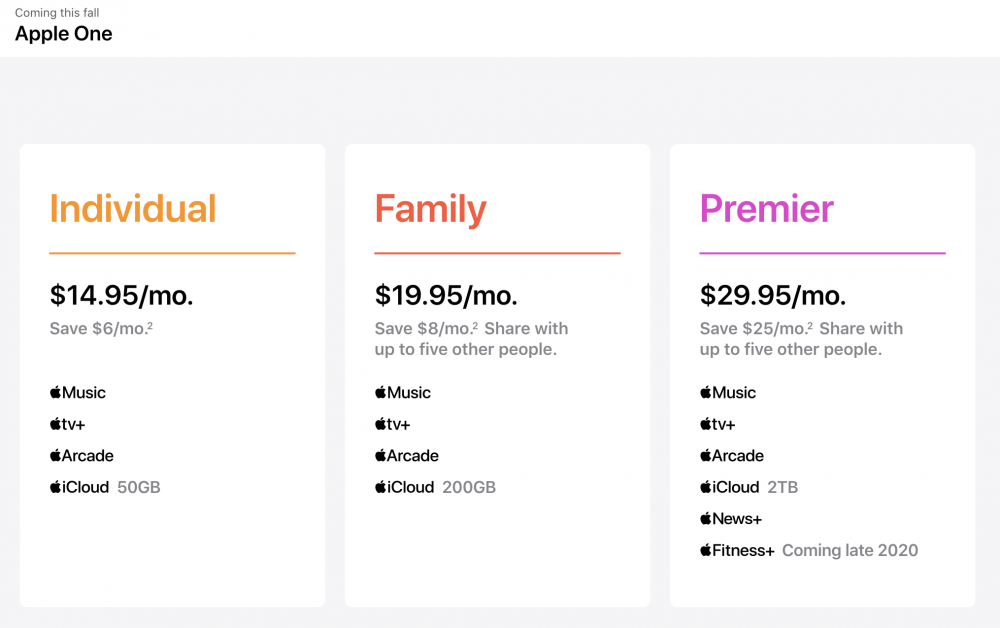This screenshot has width=1000, height=628.
Task: Click the $19.95/mo. Family price
Action: 446,295
